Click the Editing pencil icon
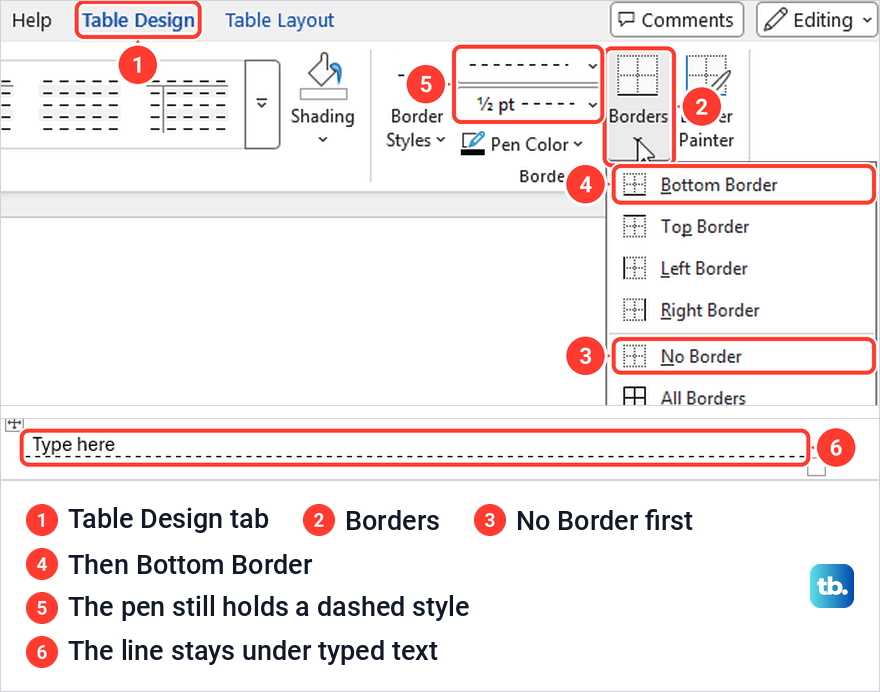 pyautogui.click(x=775, y=20)
